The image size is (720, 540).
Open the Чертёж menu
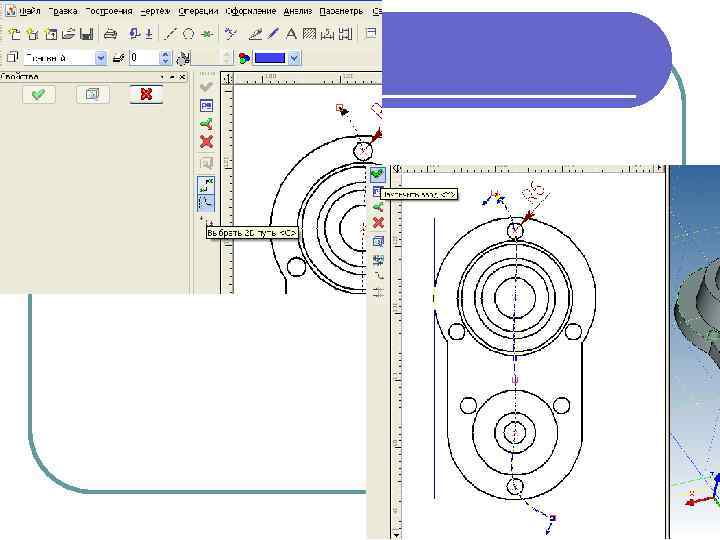pos(155,11)
